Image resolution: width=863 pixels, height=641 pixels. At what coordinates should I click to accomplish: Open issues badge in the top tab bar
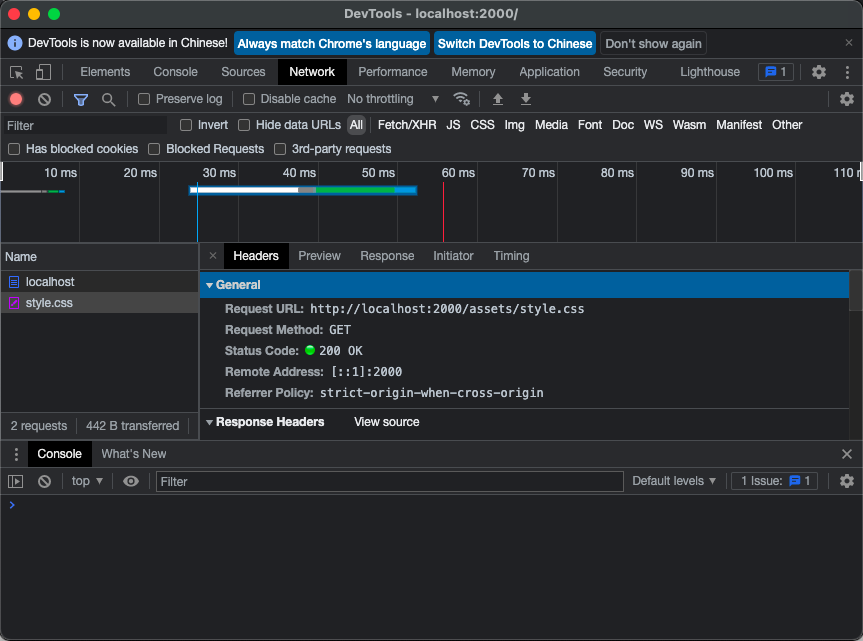pos(775,72)
